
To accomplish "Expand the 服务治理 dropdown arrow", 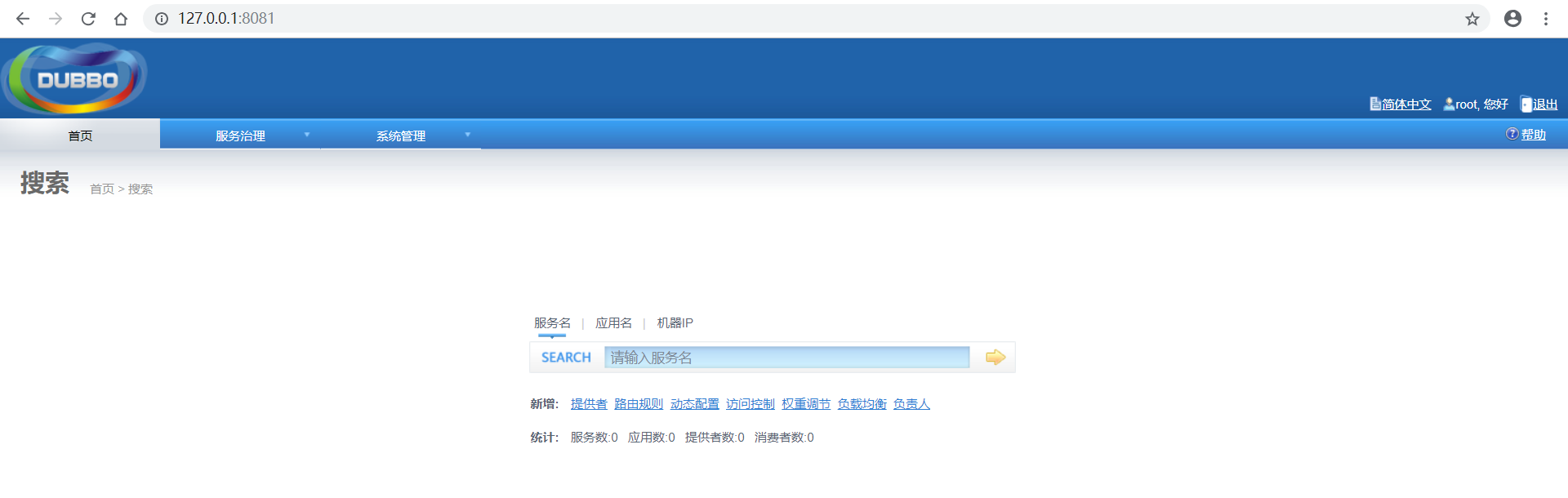I will point(307,135).
